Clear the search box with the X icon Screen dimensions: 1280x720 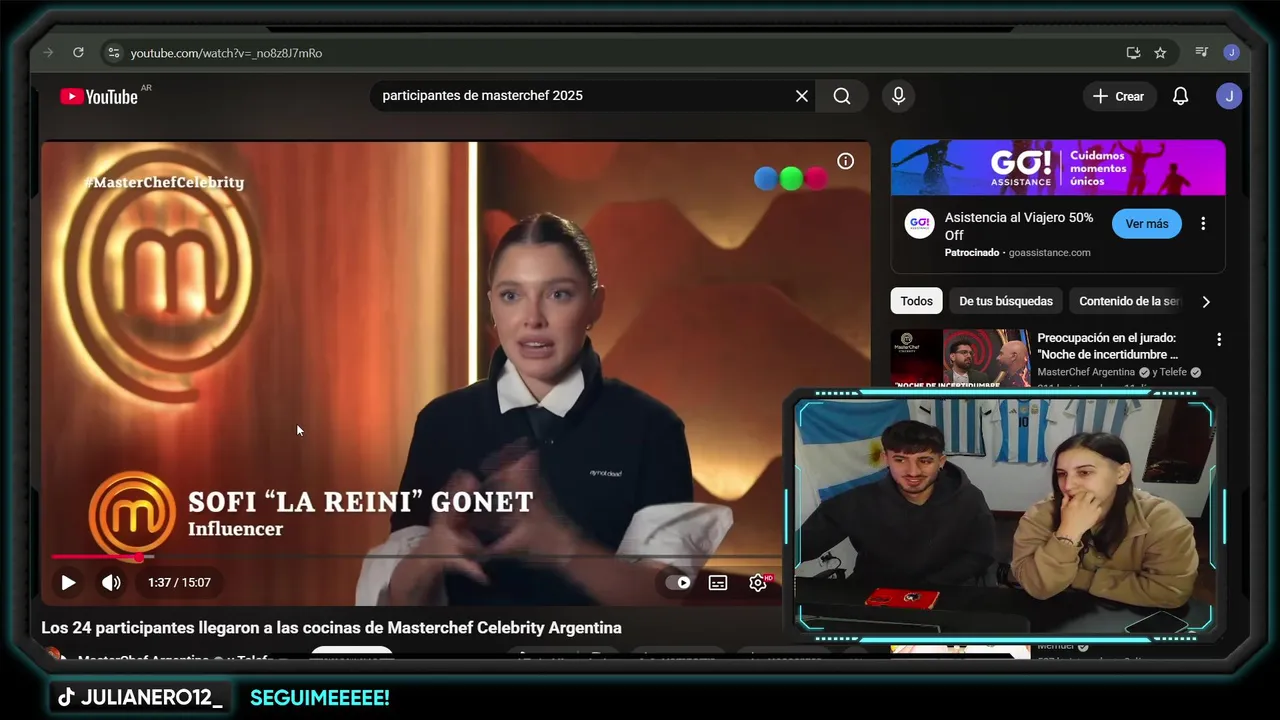(x=802, y=96)
